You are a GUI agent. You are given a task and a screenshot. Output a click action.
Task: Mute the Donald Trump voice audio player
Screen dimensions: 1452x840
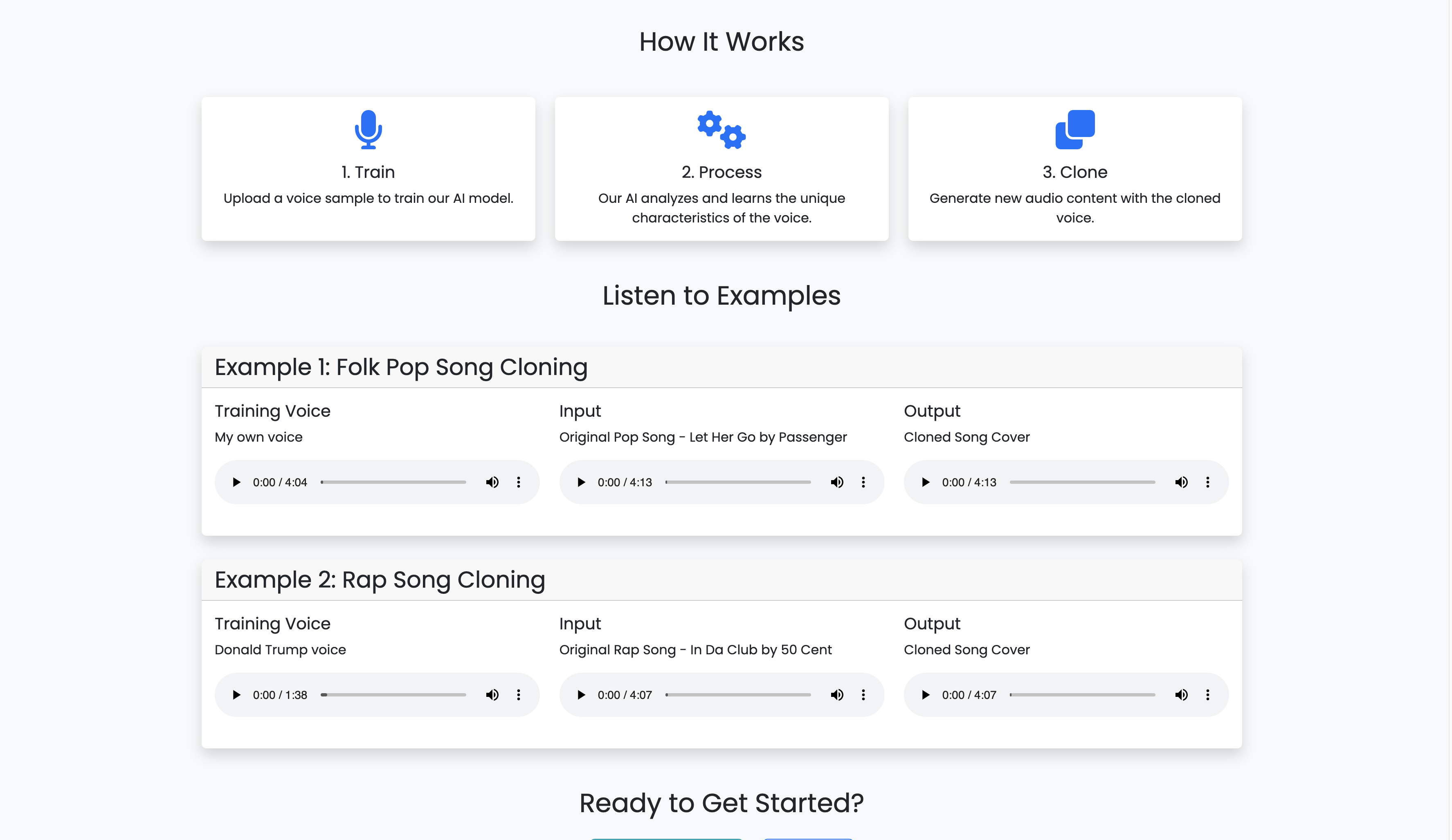[492, 695]
